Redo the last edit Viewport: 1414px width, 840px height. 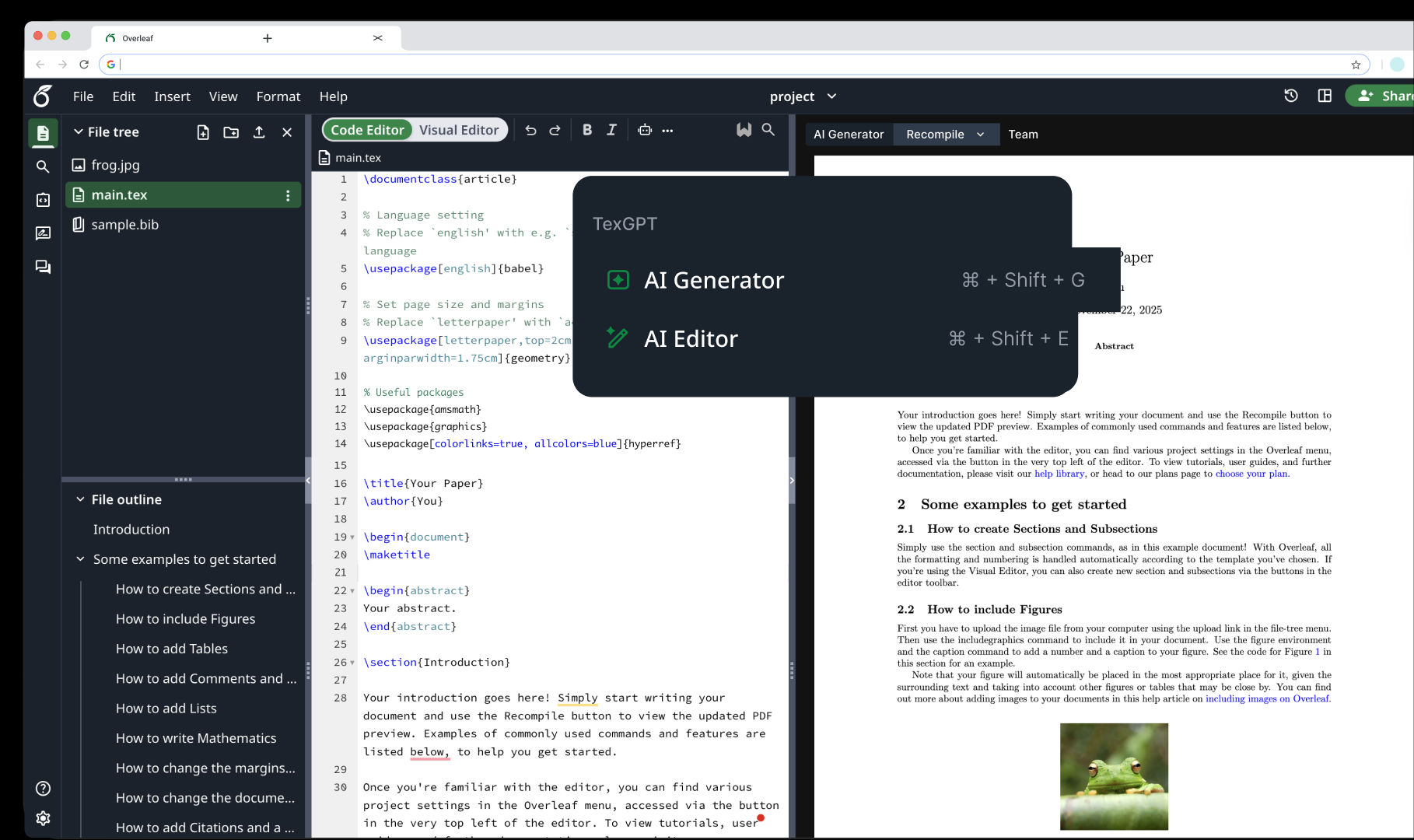click(x=555, y=131)
